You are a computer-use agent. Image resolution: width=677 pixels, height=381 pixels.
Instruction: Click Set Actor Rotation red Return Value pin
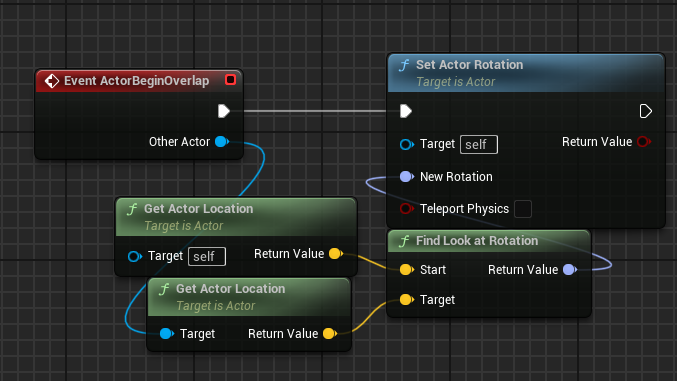[x=644, y=142]
